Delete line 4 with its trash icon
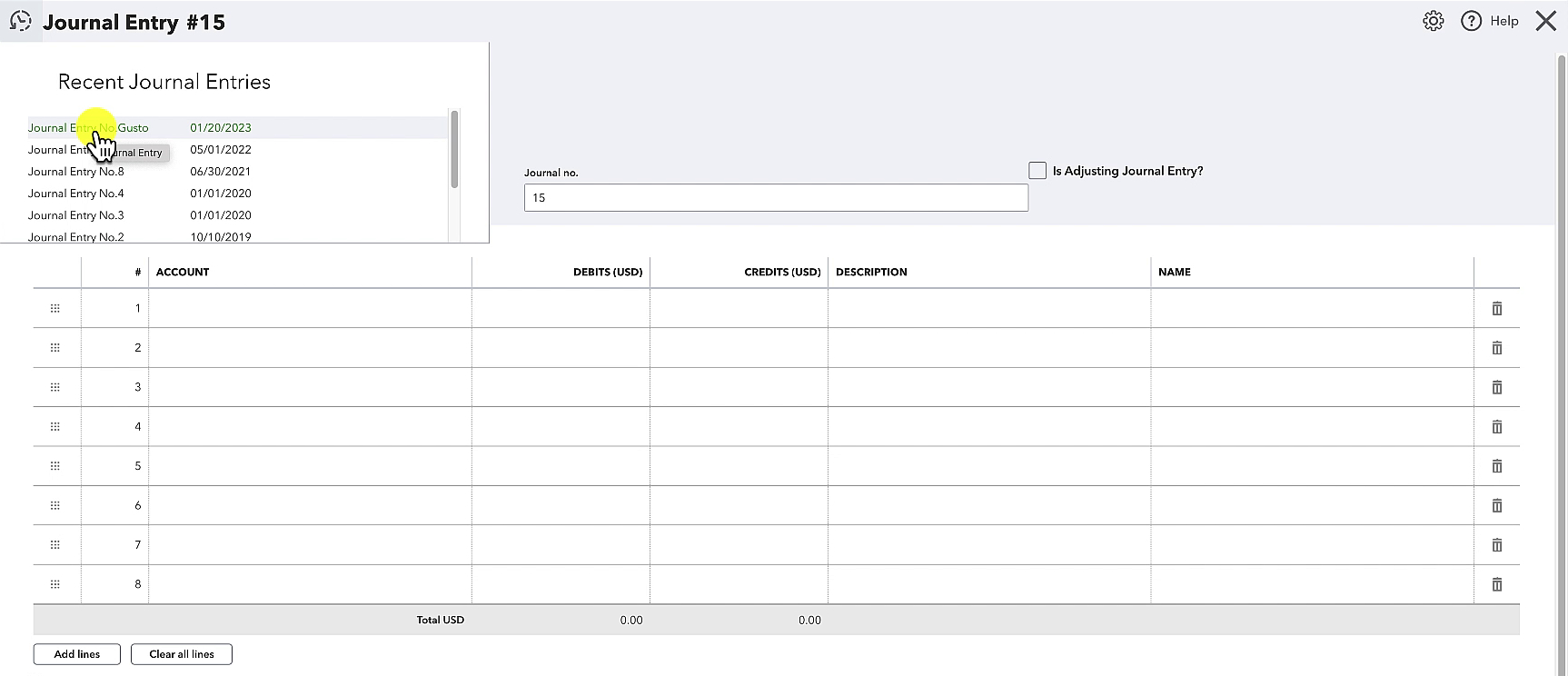 (x=1497, y=427)
